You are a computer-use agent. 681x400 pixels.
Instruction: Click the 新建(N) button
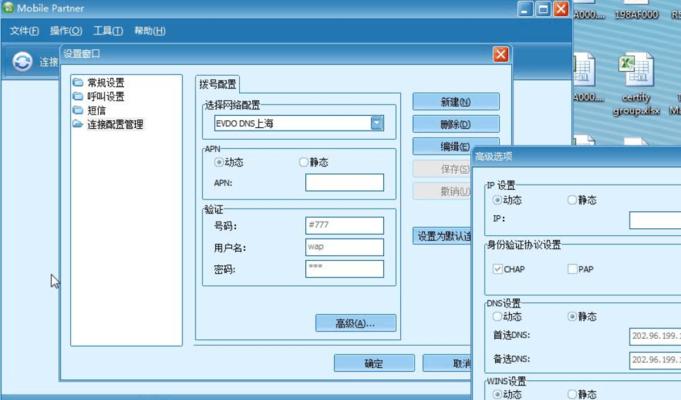point(456,102)
